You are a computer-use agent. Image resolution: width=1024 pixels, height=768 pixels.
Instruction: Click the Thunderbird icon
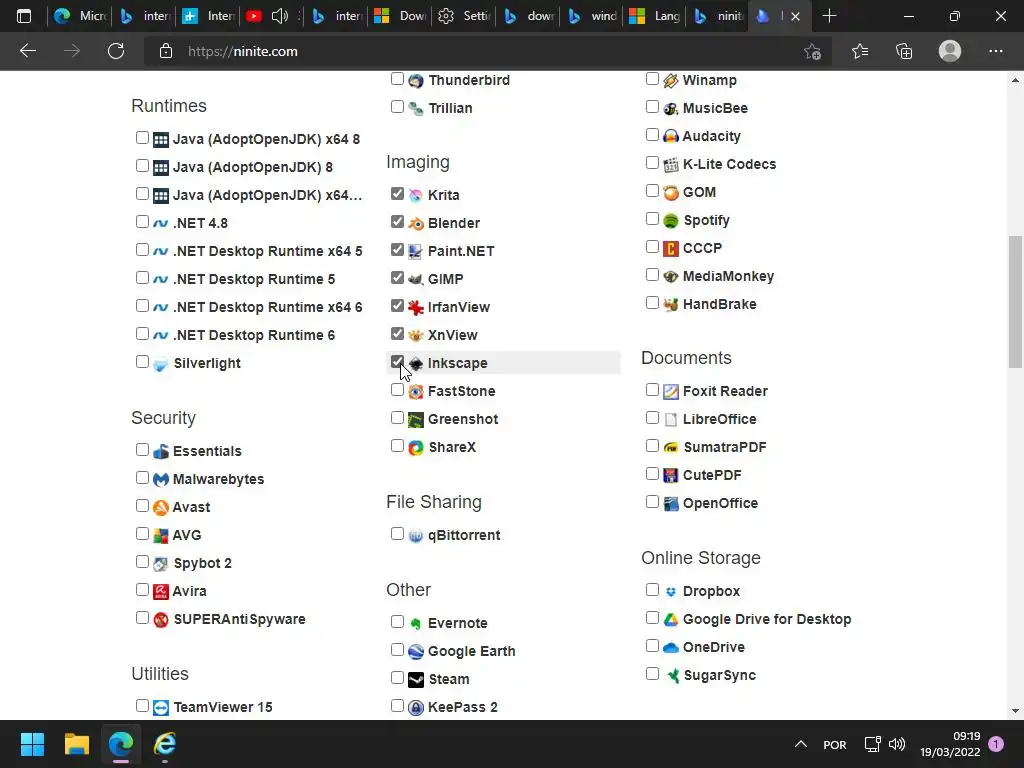click(415, 80)
